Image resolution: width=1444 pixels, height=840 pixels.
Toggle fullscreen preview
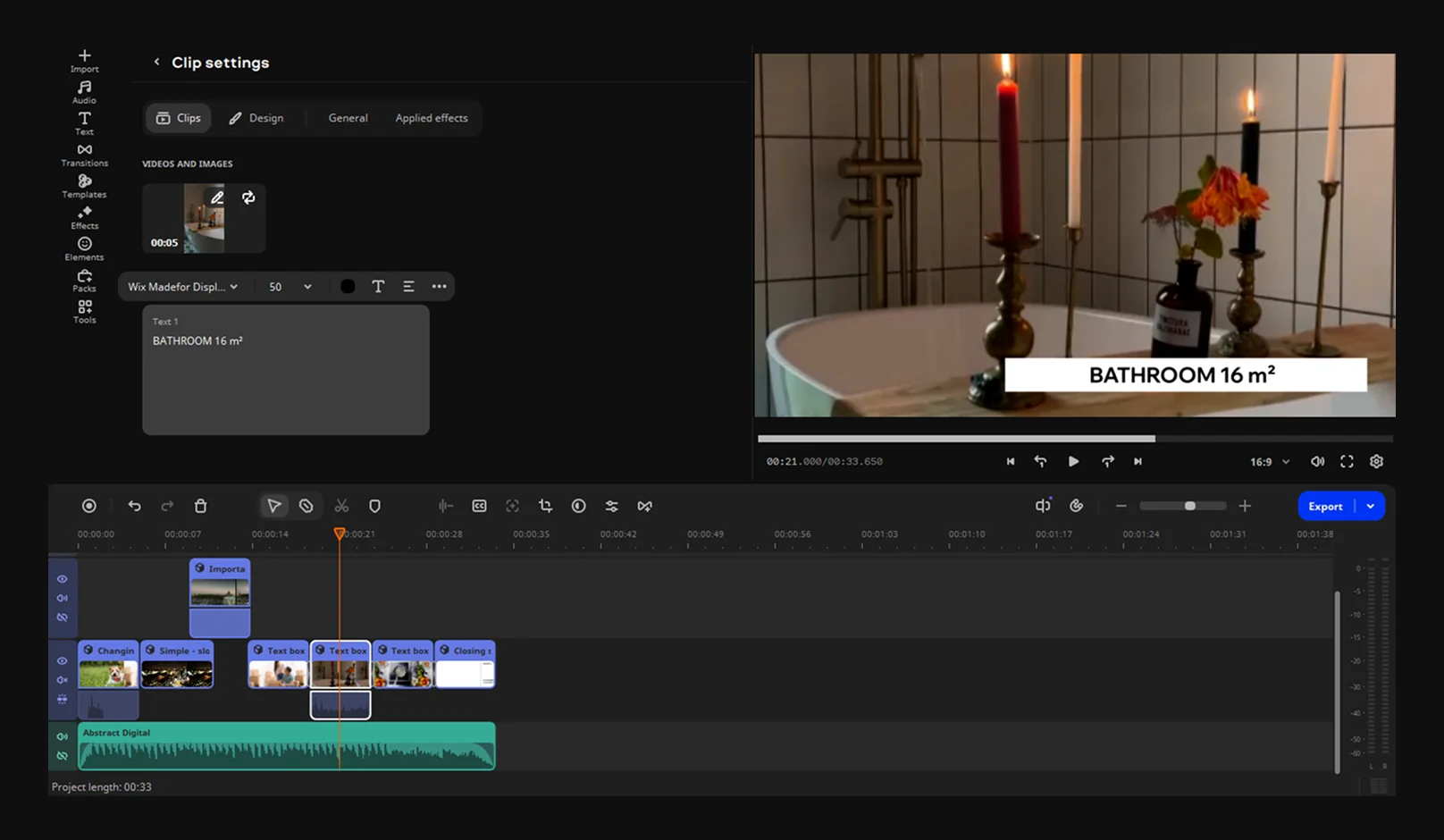click(1347, 462)
